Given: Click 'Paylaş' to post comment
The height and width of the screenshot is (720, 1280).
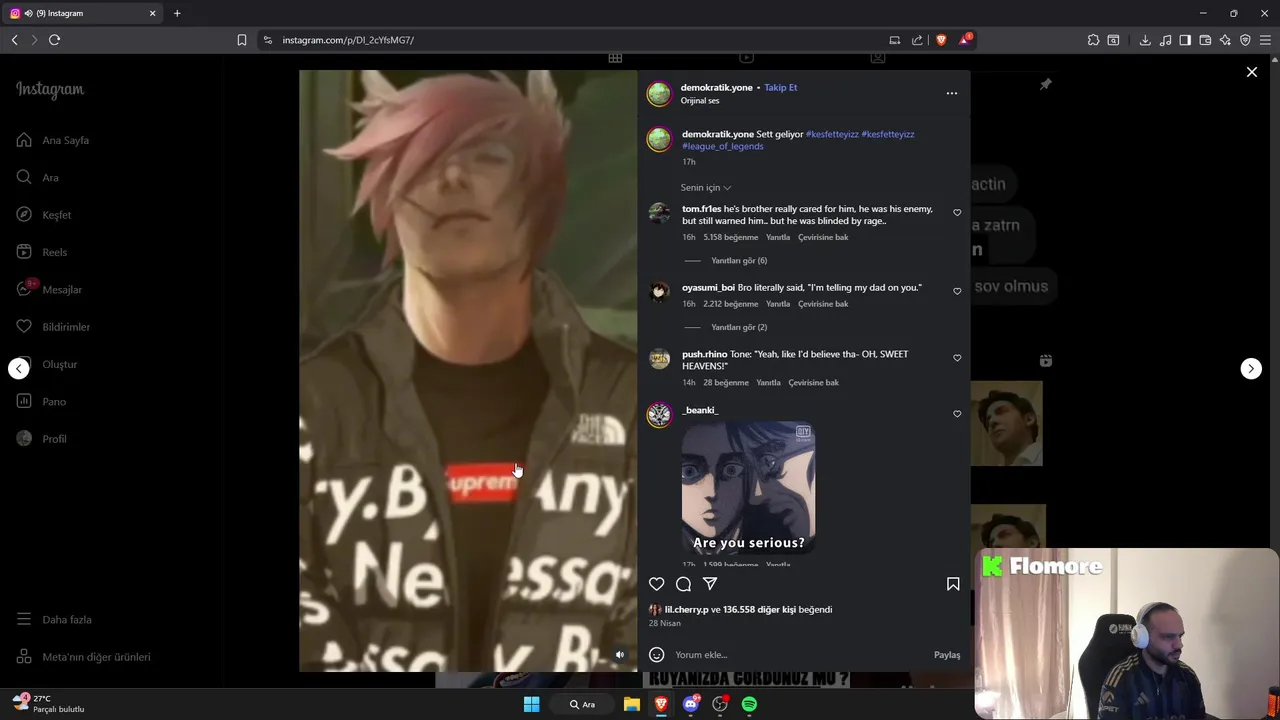Looking at the screenshot, I should point(947,655).
